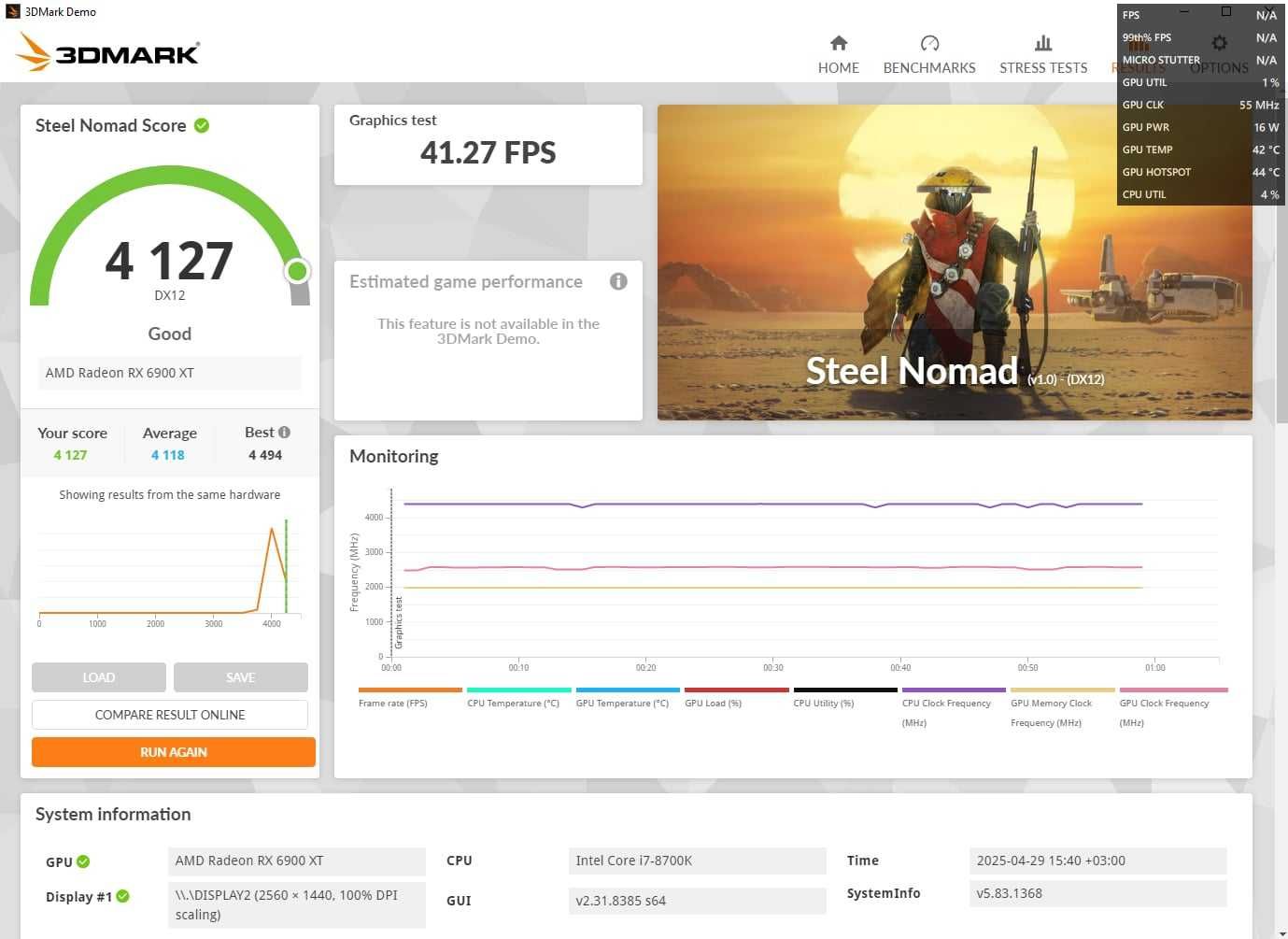Screen dimensions: 1288x939
Task: Toggle CPU Temperature legend entry
Action: tap(518, 699)
